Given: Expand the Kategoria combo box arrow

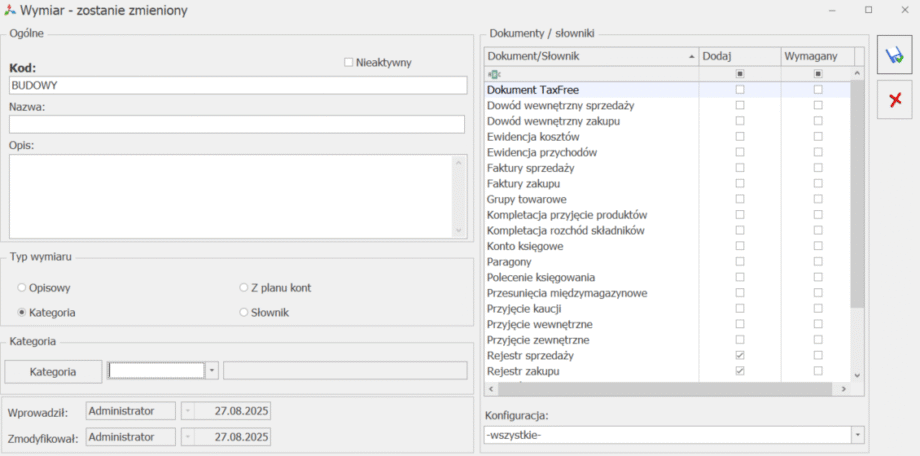Looking at the screenshot, I should (211, 371).
